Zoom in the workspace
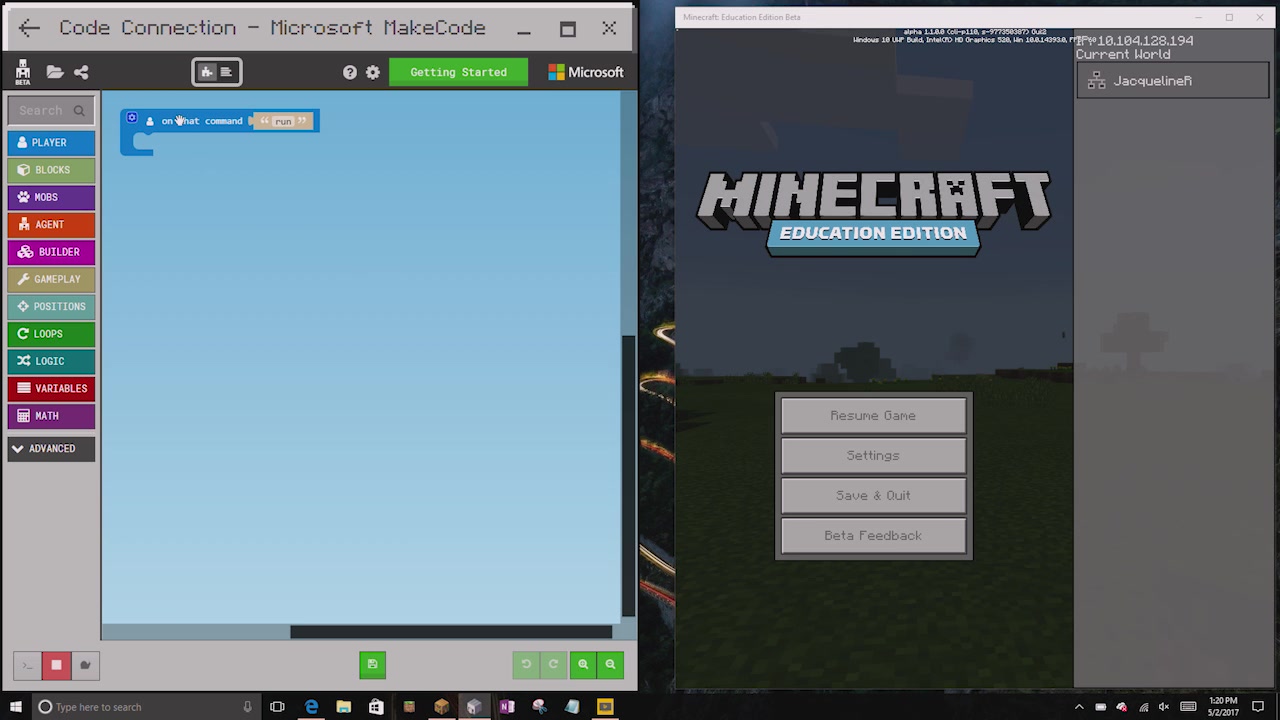Screen dimensions: 1280x720 point(583,665)
